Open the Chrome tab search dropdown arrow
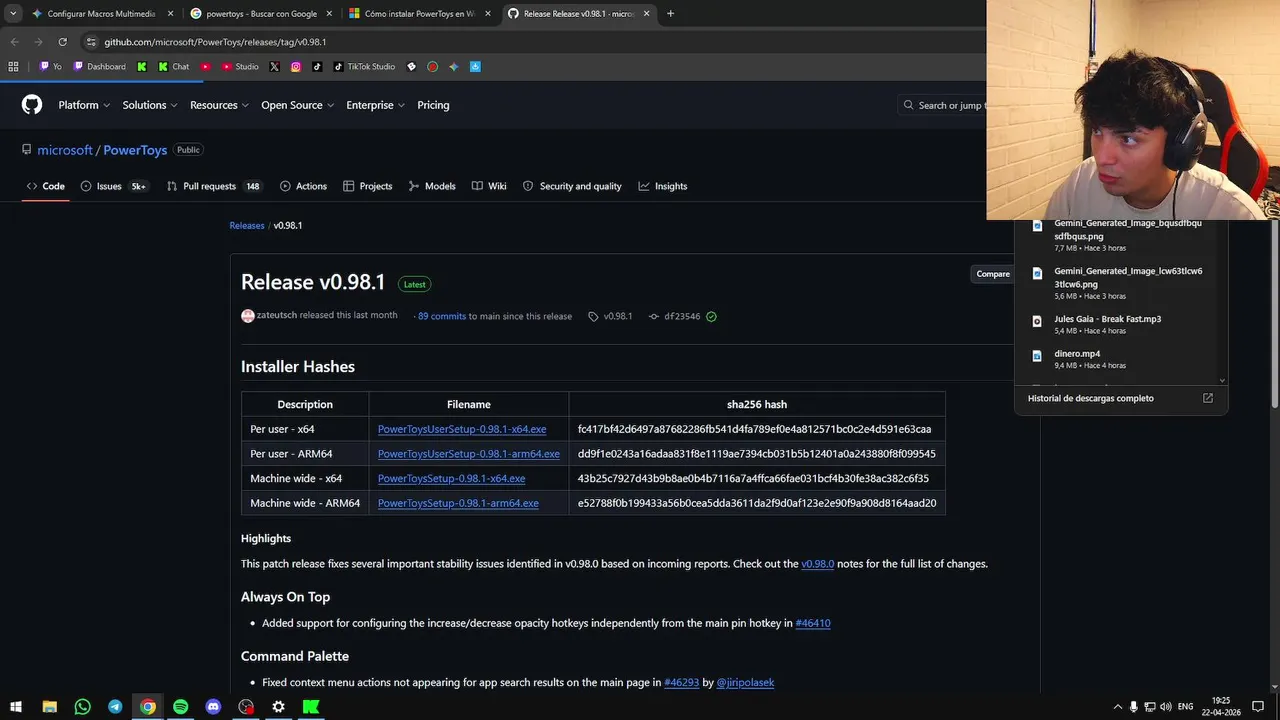This screenshot has width=1280, height=720. coord(13,13)
